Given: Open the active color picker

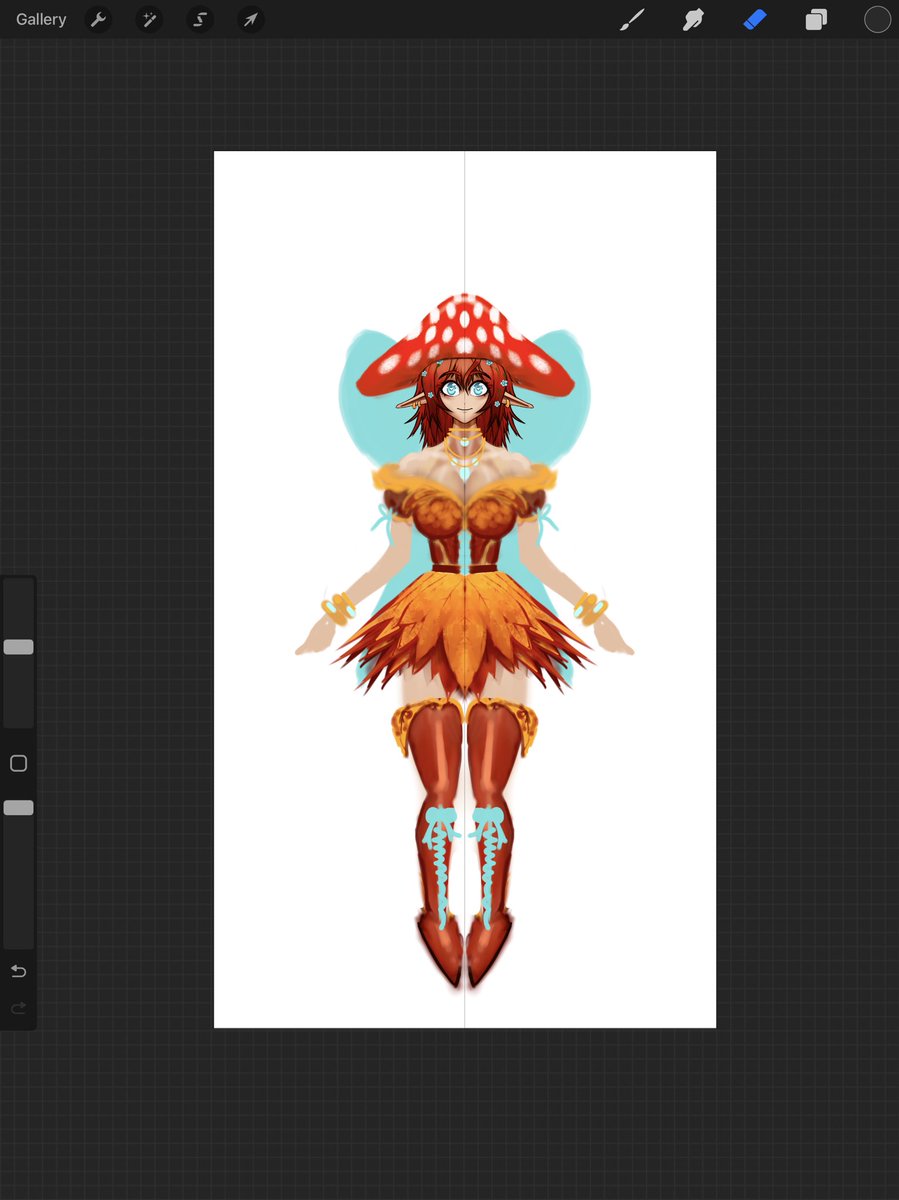Looking at the screenshot, I should pyautogui.click(x=877, y=19).
